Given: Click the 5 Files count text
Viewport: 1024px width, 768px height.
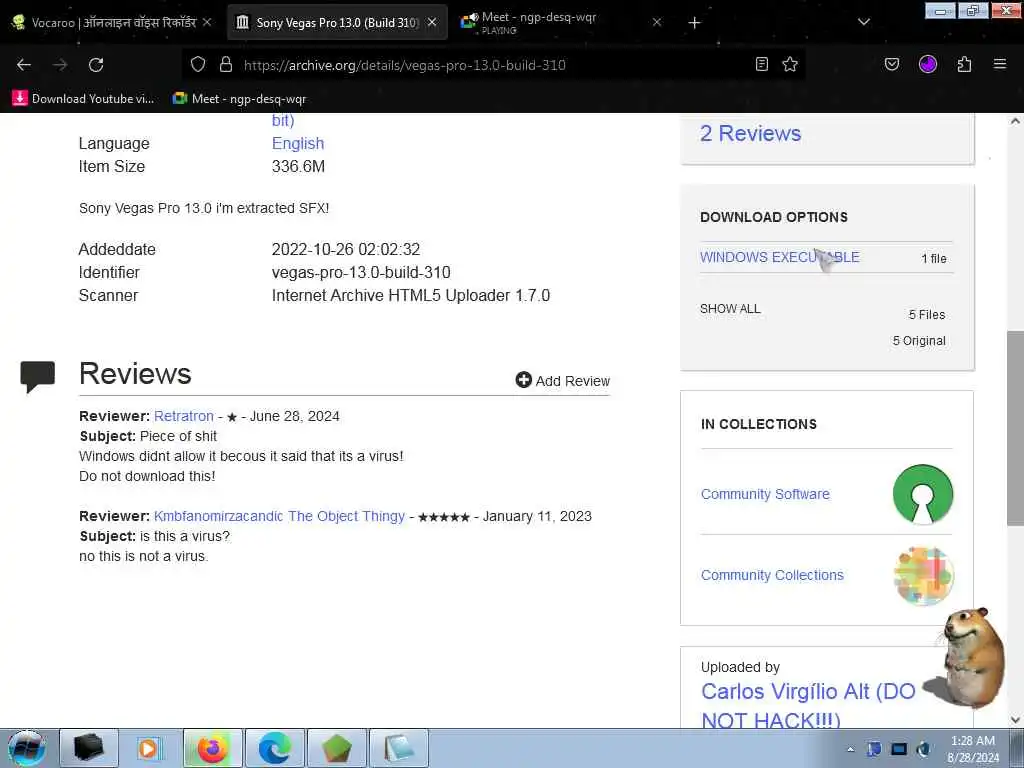Looking at the screenshot, I should [x=927, y=315].
